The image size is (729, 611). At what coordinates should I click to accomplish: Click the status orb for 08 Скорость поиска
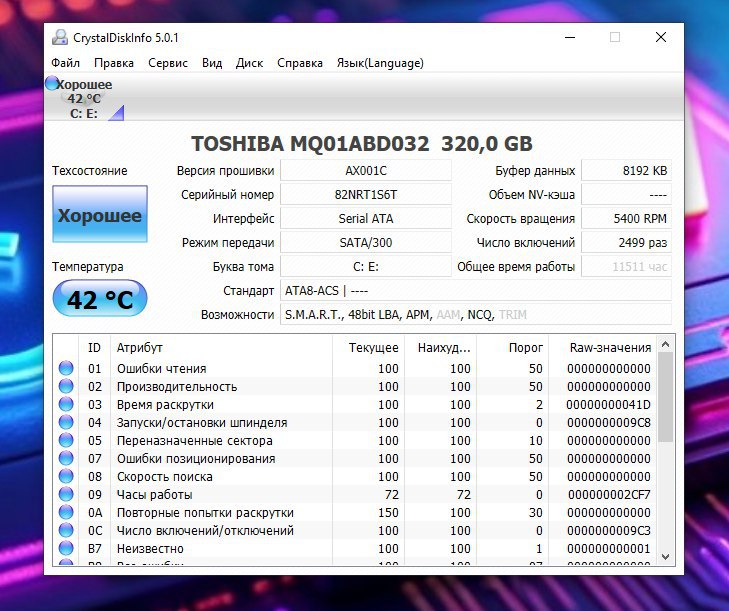[x=66, y=476]
